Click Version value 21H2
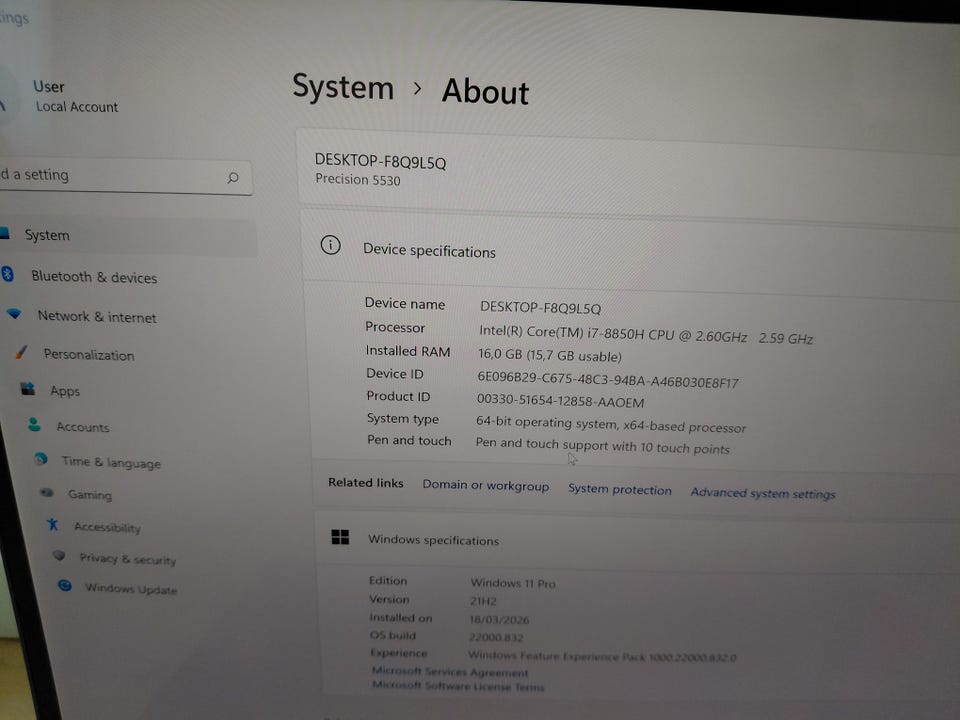Screen dimensions: 960x720 (x=483, y=601)
